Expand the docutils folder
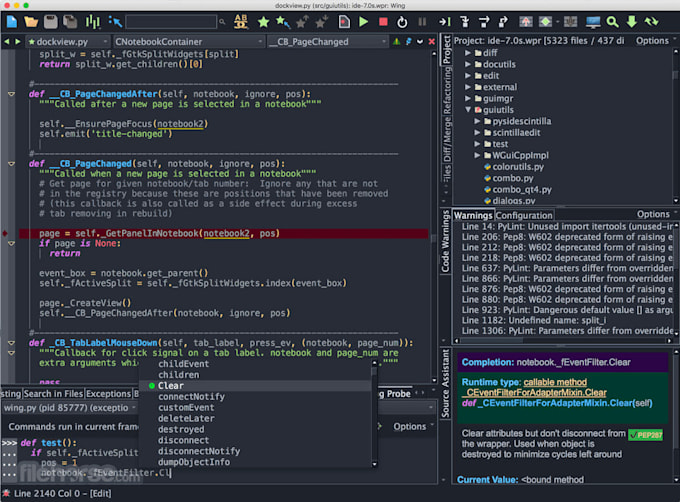Viewport: 680px width, 502px height. 468,64
